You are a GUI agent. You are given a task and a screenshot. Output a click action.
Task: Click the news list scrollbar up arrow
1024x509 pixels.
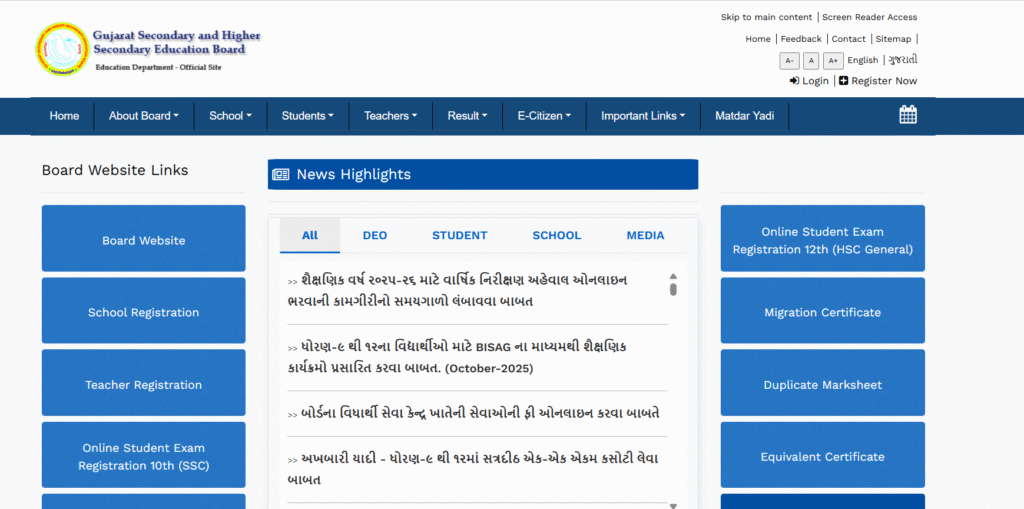(x=673, y=276)
